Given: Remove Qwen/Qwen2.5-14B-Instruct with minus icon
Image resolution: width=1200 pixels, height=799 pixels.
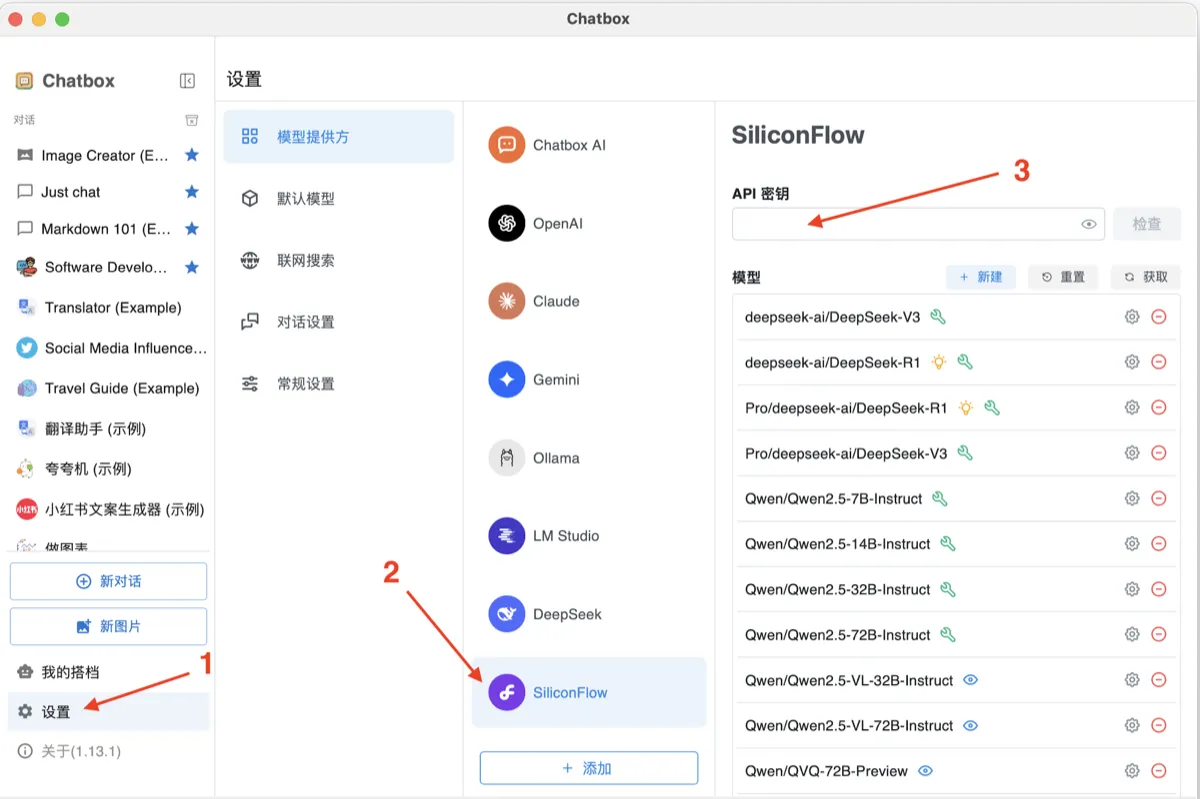Looking at the screenshot, I should point(1159,544).
